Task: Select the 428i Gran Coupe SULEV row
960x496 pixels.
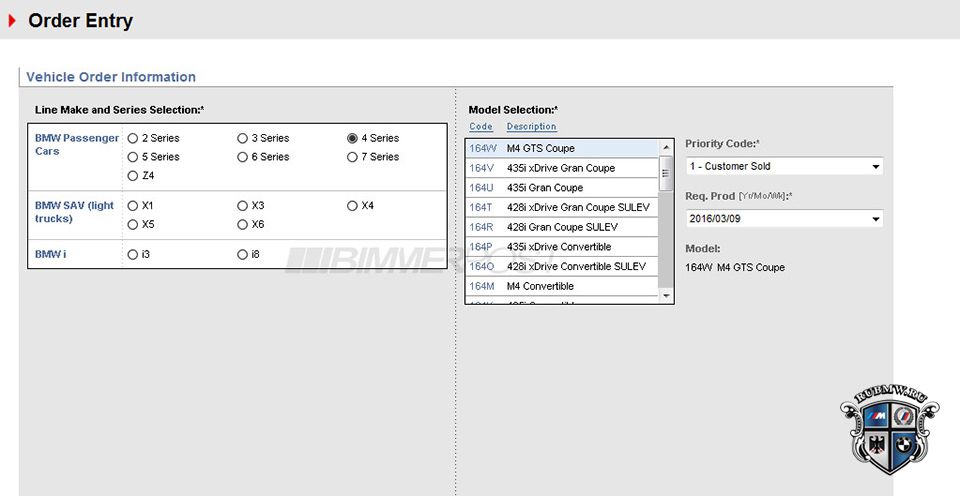Action: 561,227
